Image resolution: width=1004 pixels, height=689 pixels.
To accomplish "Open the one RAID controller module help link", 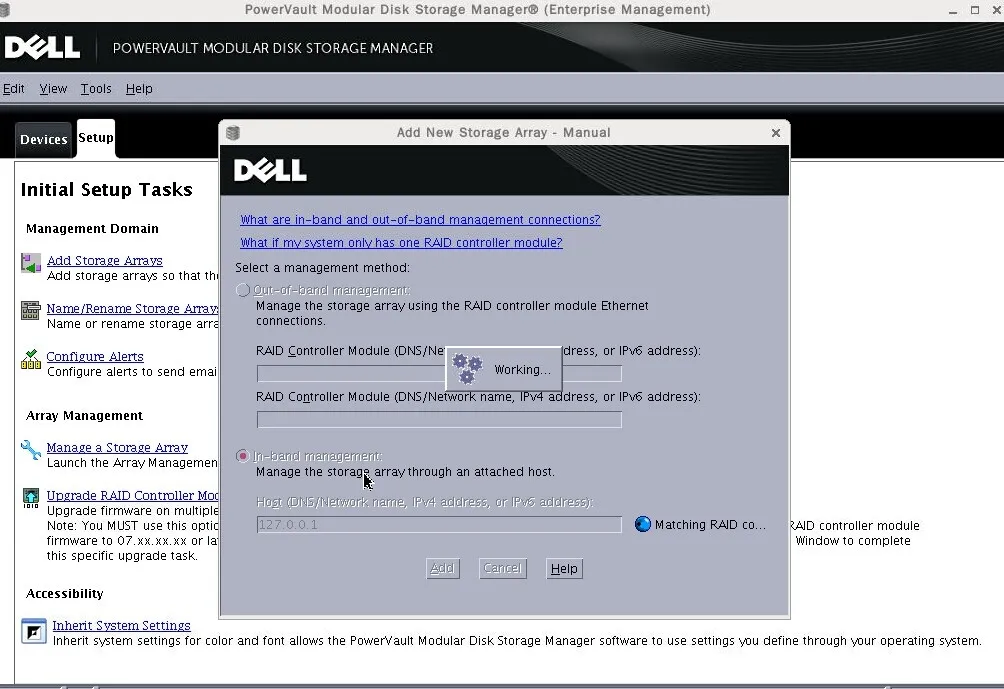I will (x=401, y=243).
